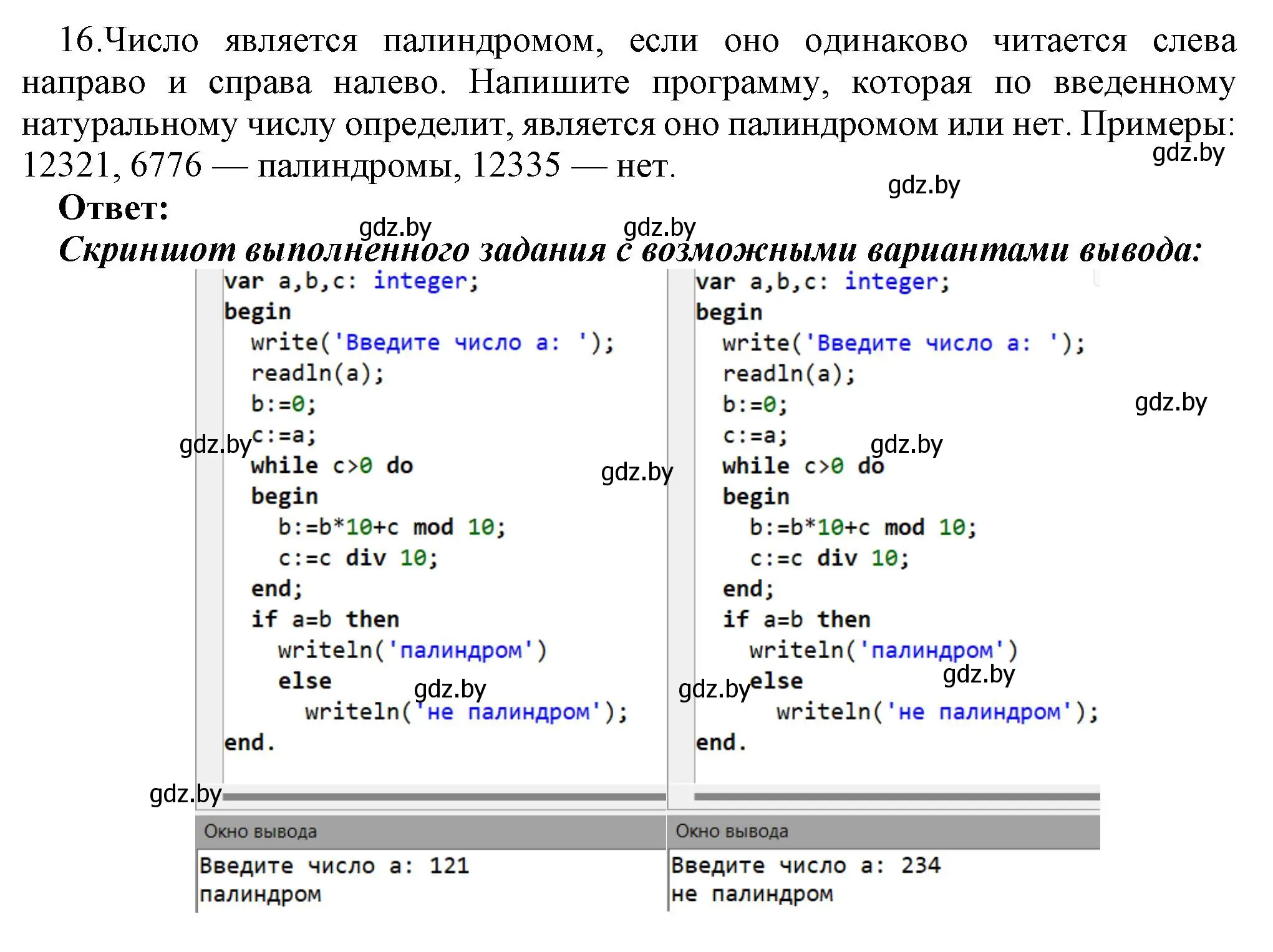1273x952 pixels.
Task: Click 'end.' line in left editor
Action: click(249, 742)
